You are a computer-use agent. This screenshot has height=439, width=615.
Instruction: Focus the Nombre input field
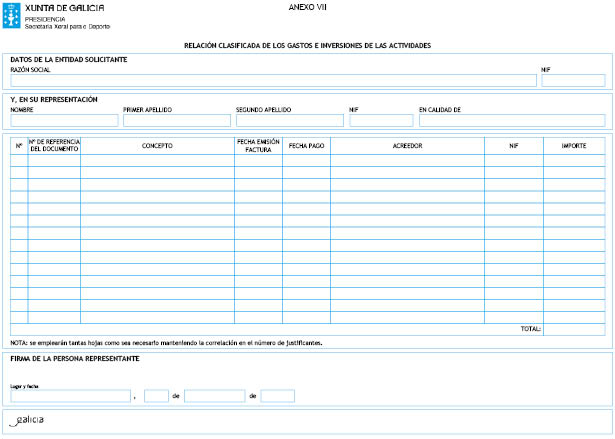pos(64,121)
